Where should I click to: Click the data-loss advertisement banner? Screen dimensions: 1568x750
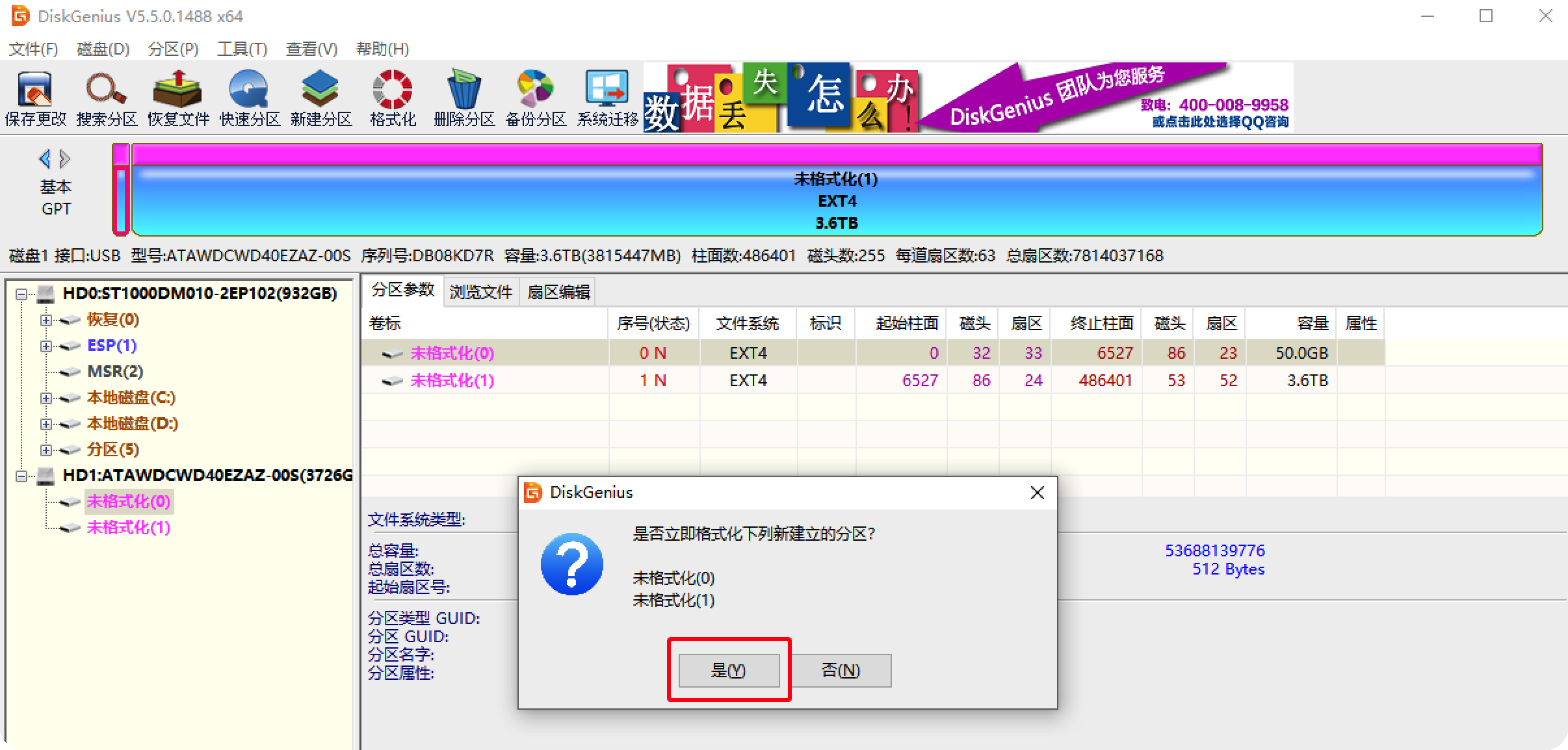pyautogui.click(x=968, y=97)
